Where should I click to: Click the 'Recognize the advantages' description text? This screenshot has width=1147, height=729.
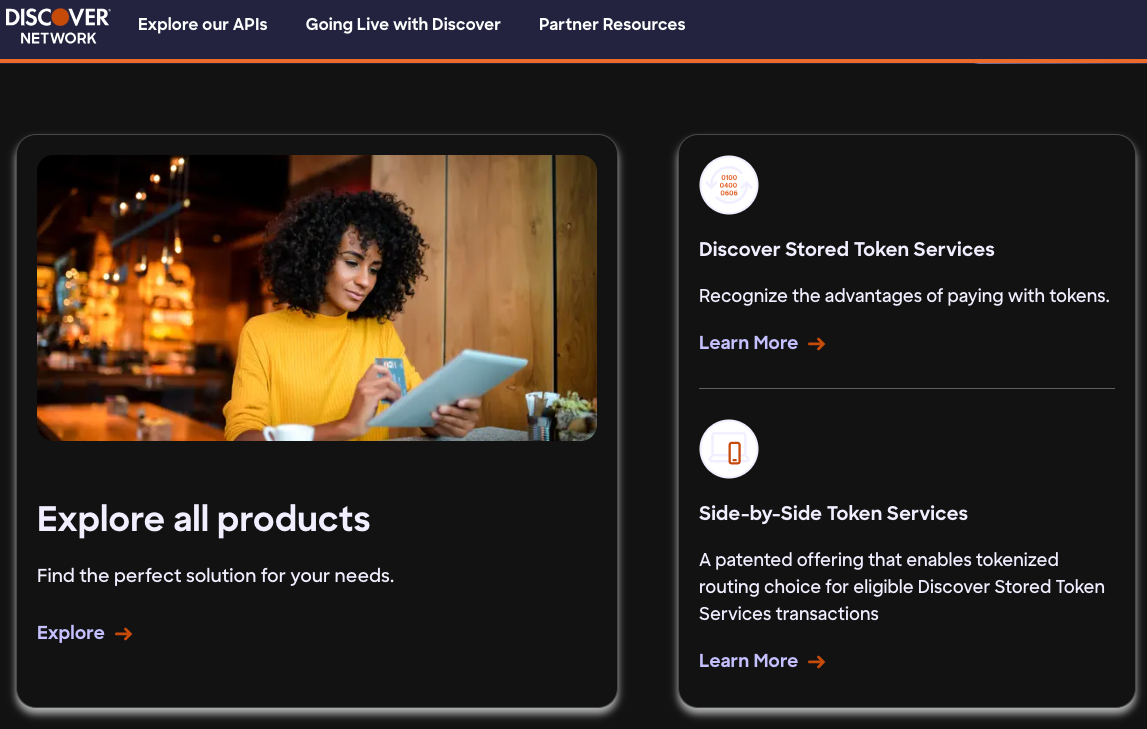click(904, 296)
